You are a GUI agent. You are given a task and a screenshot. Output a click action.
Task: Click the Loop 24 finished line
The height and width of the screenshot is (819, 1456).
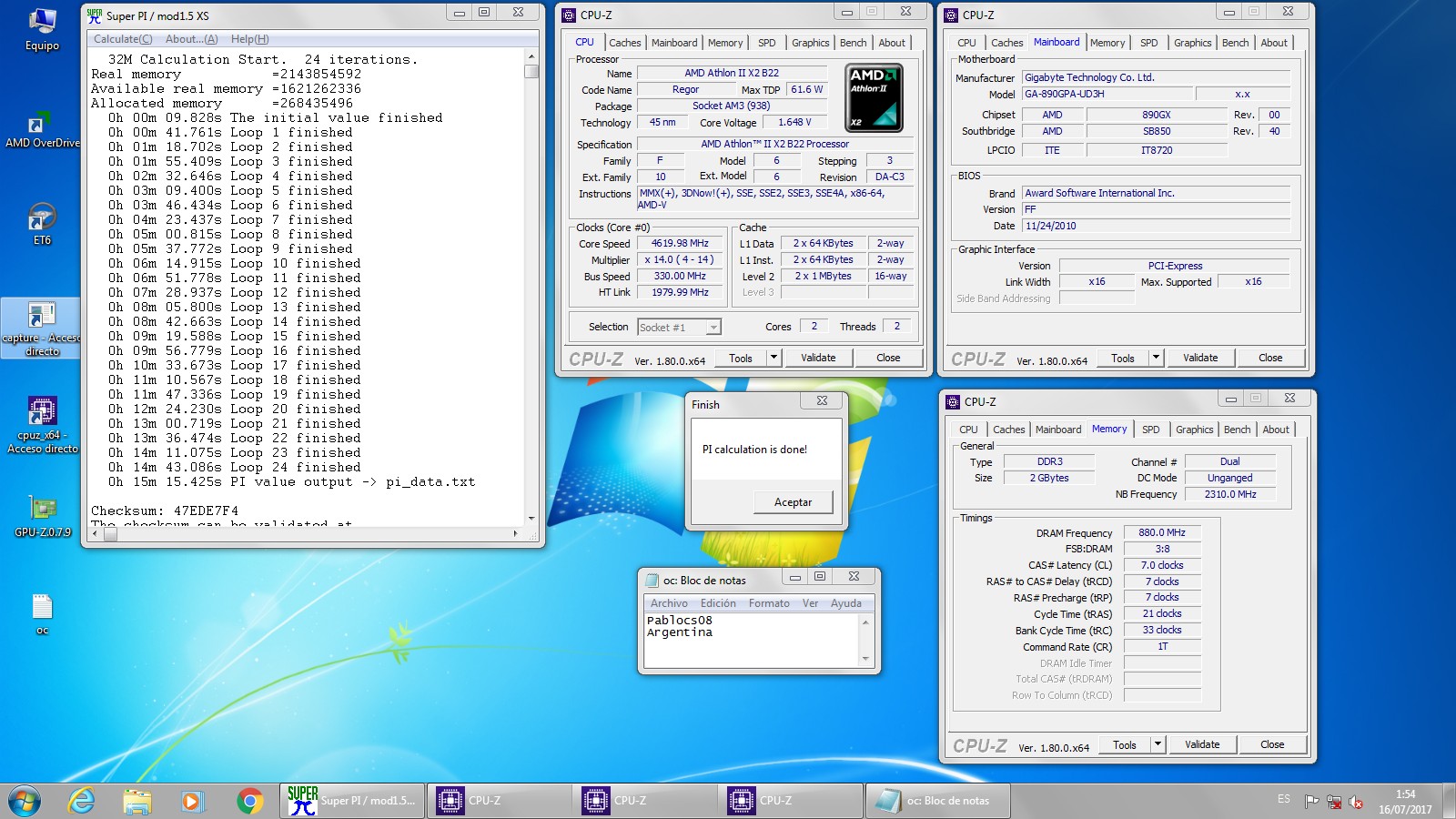tap(235, 467)
